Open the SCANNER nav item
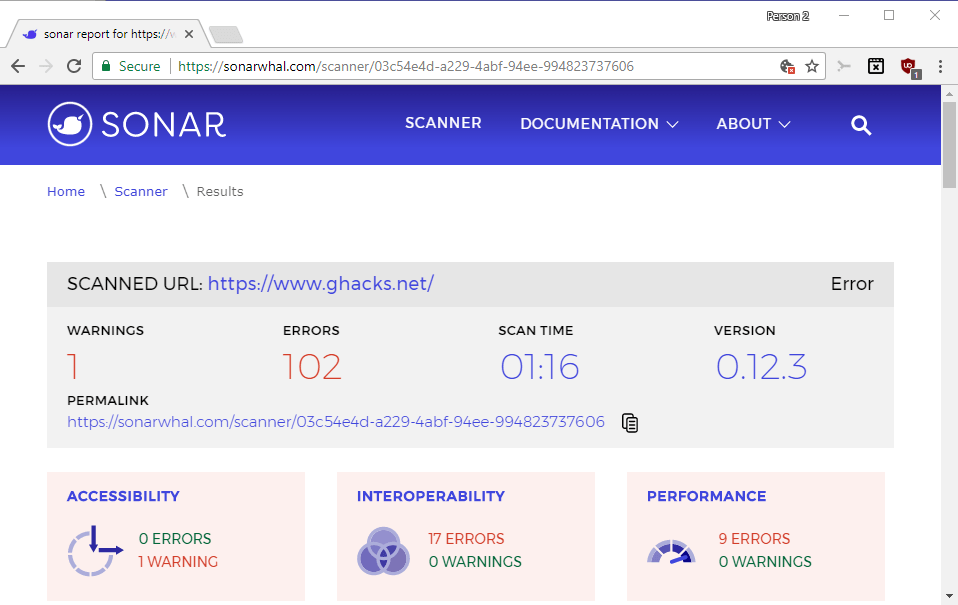The width and height of the screenshot is (958, 605). [x=443, y=123]
